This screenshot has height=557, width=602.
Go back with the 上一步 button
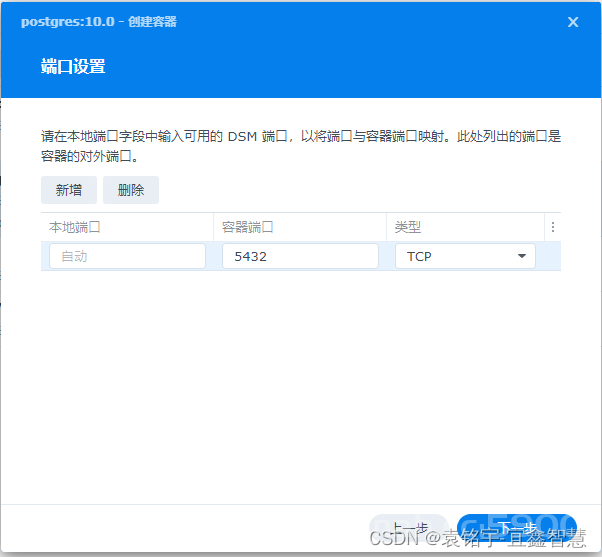coord(409,529)
